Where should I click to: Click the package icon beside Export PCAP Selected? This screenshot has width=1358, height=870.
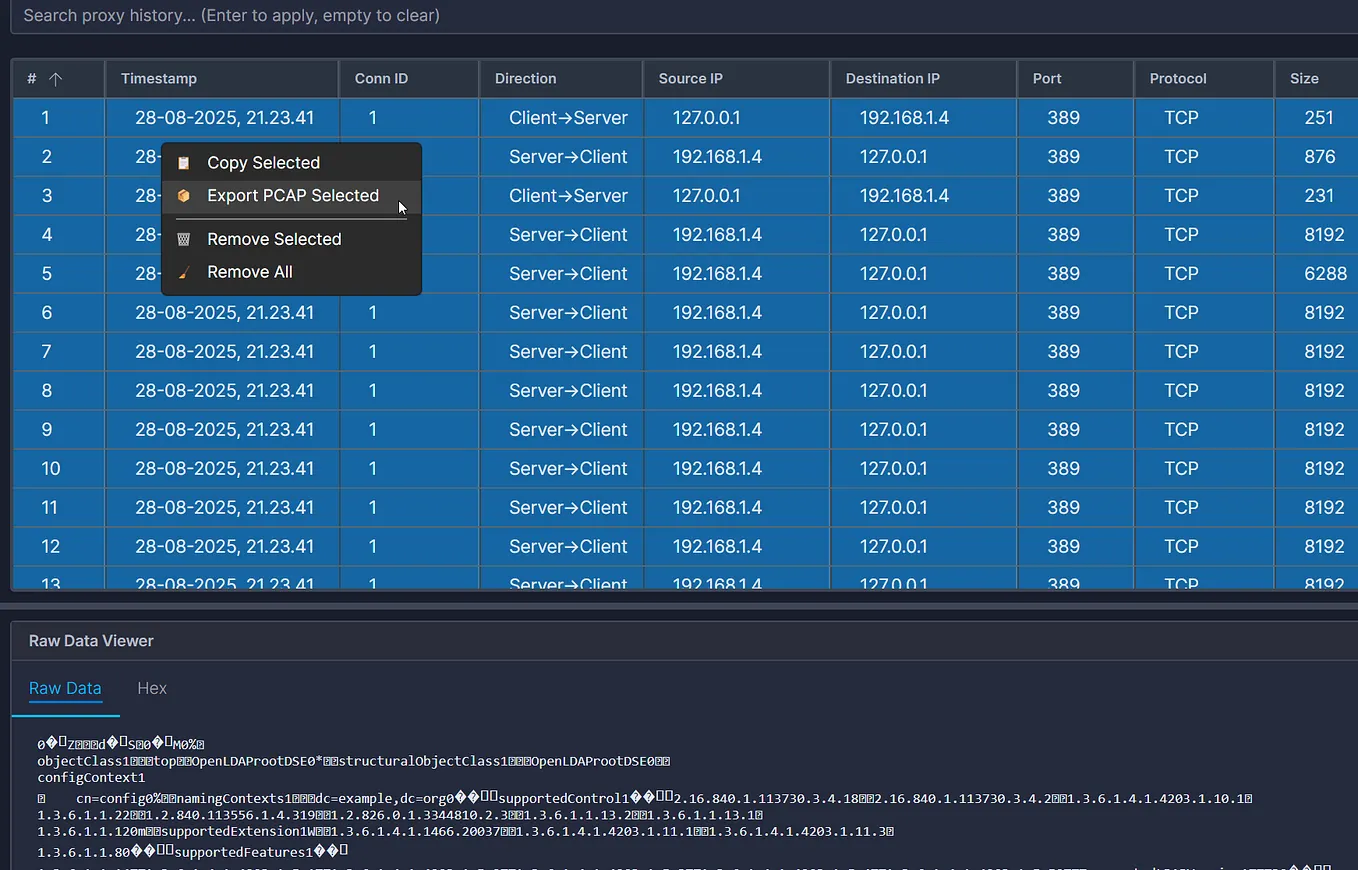point(184,196)
